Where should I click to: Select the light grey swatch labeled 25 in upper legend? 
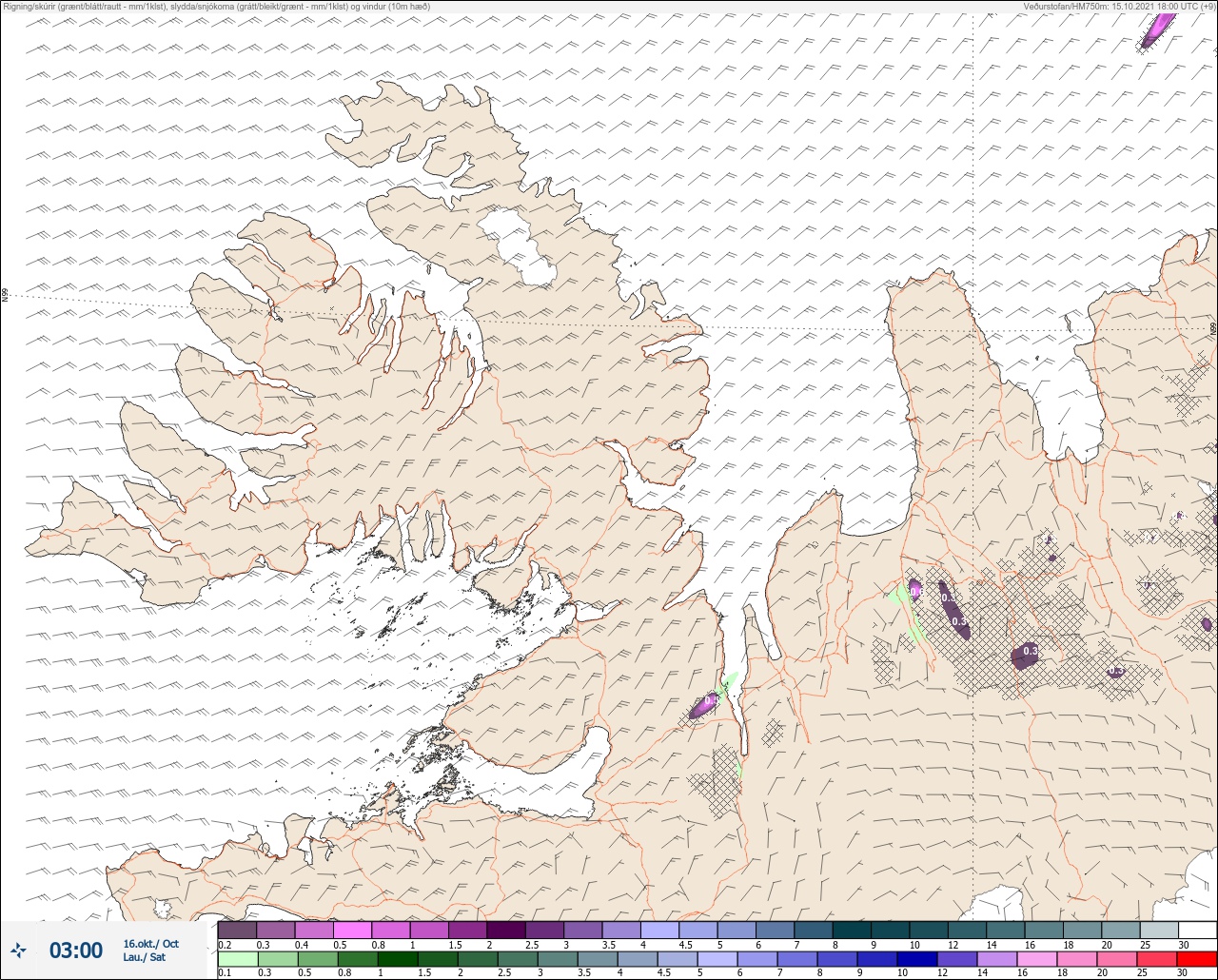[1159, 930]
